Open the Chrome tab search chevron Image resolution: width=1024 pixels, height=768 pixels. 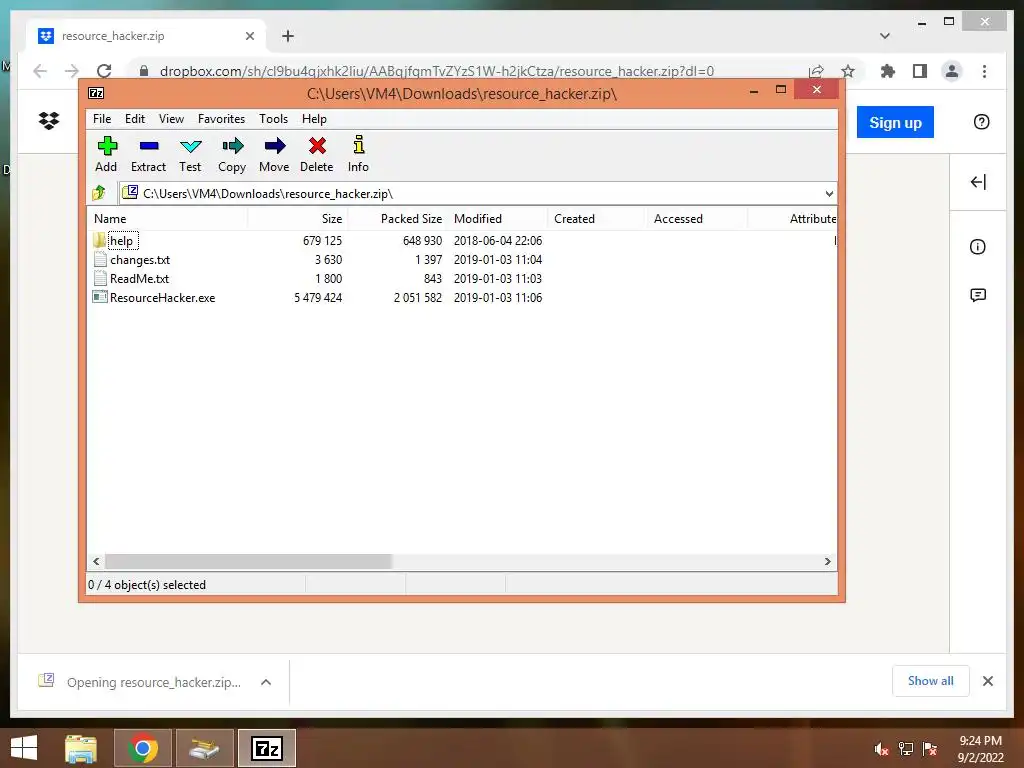coord(885,36)
